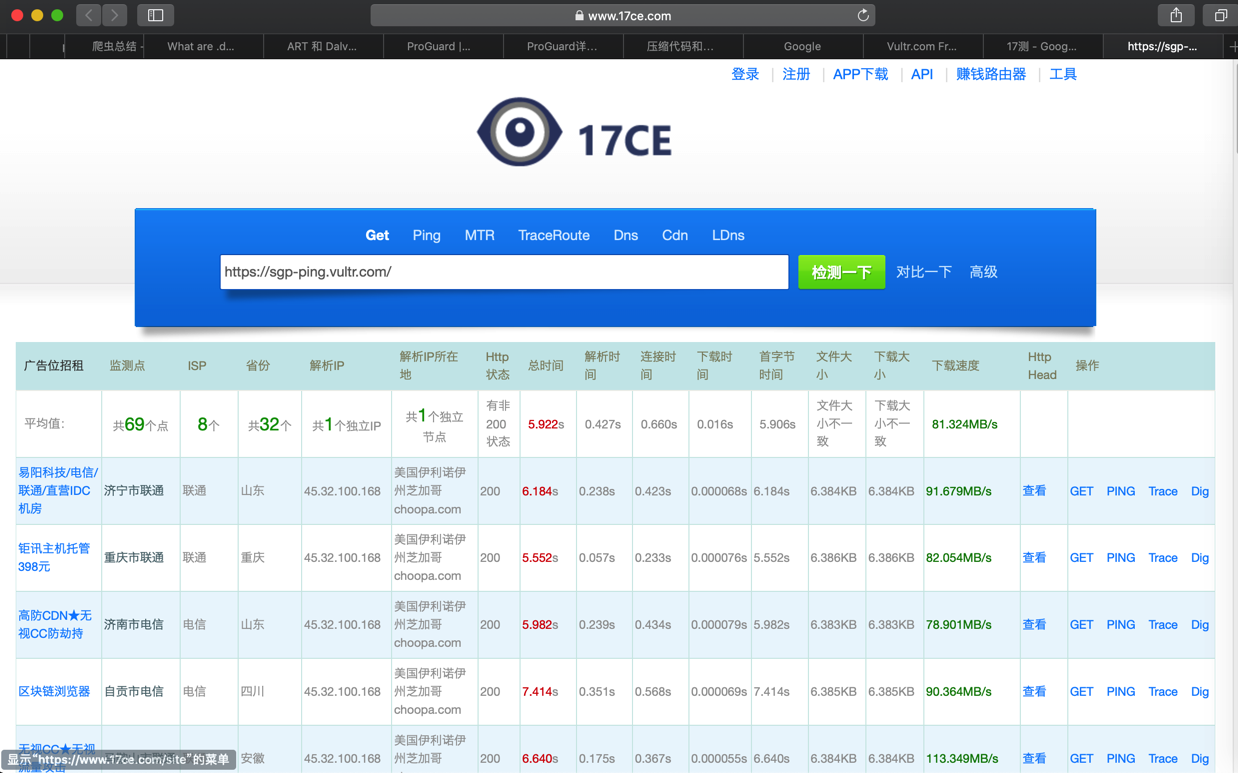Click GET in 济南市电信 row
1238x773 pixels.
tap(1081, 625)
